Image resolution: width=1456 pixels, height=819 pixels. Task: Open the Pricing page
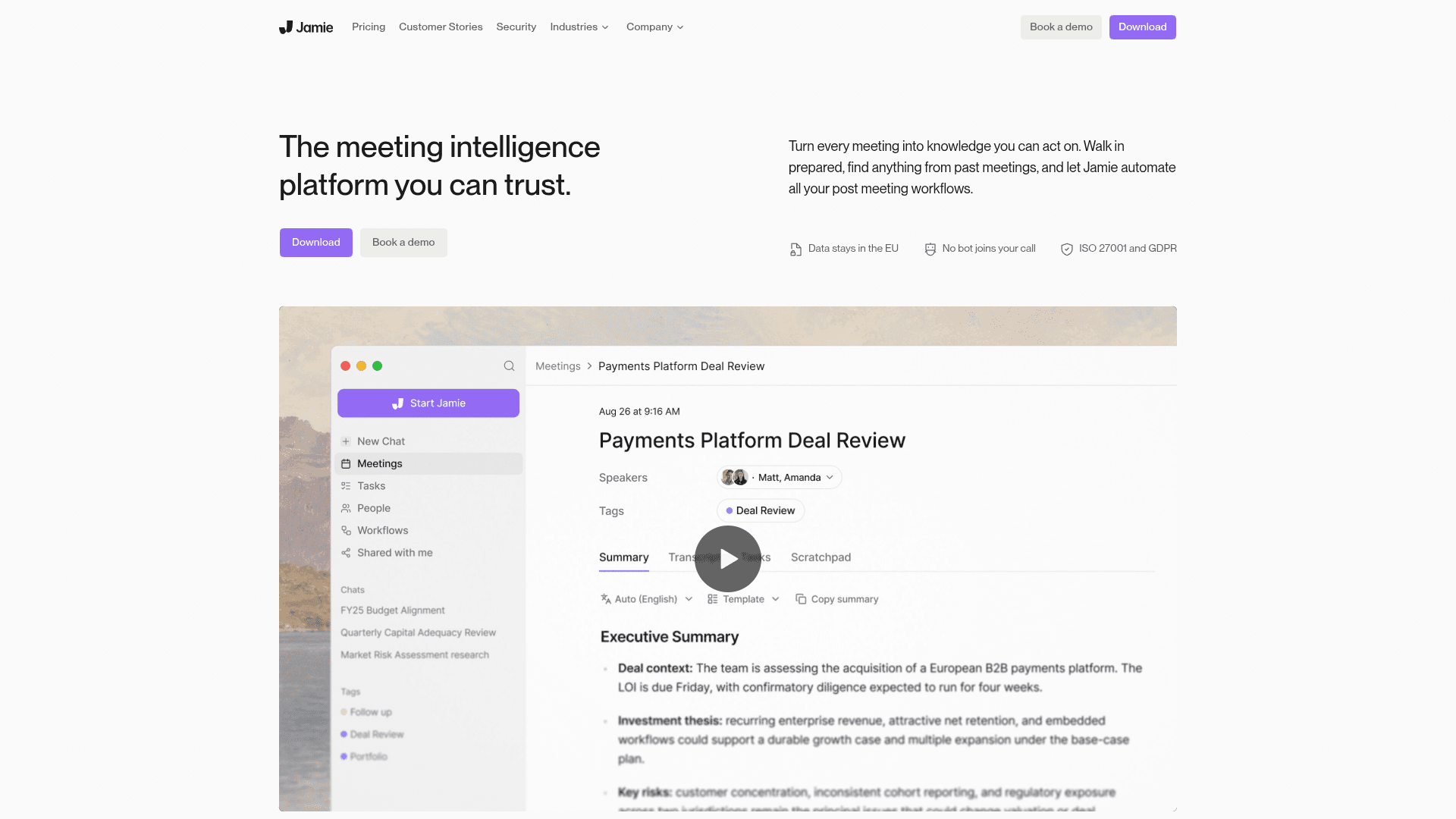coord(369,27)
